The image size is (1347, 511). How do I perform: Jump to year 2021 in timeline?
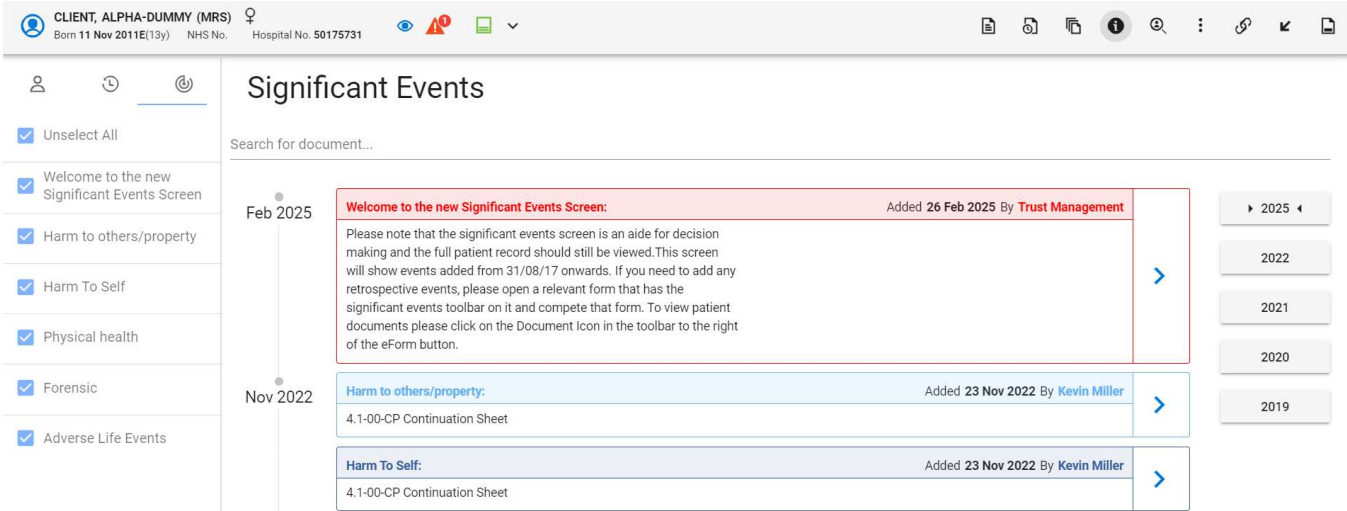(x=1274, y=308)
